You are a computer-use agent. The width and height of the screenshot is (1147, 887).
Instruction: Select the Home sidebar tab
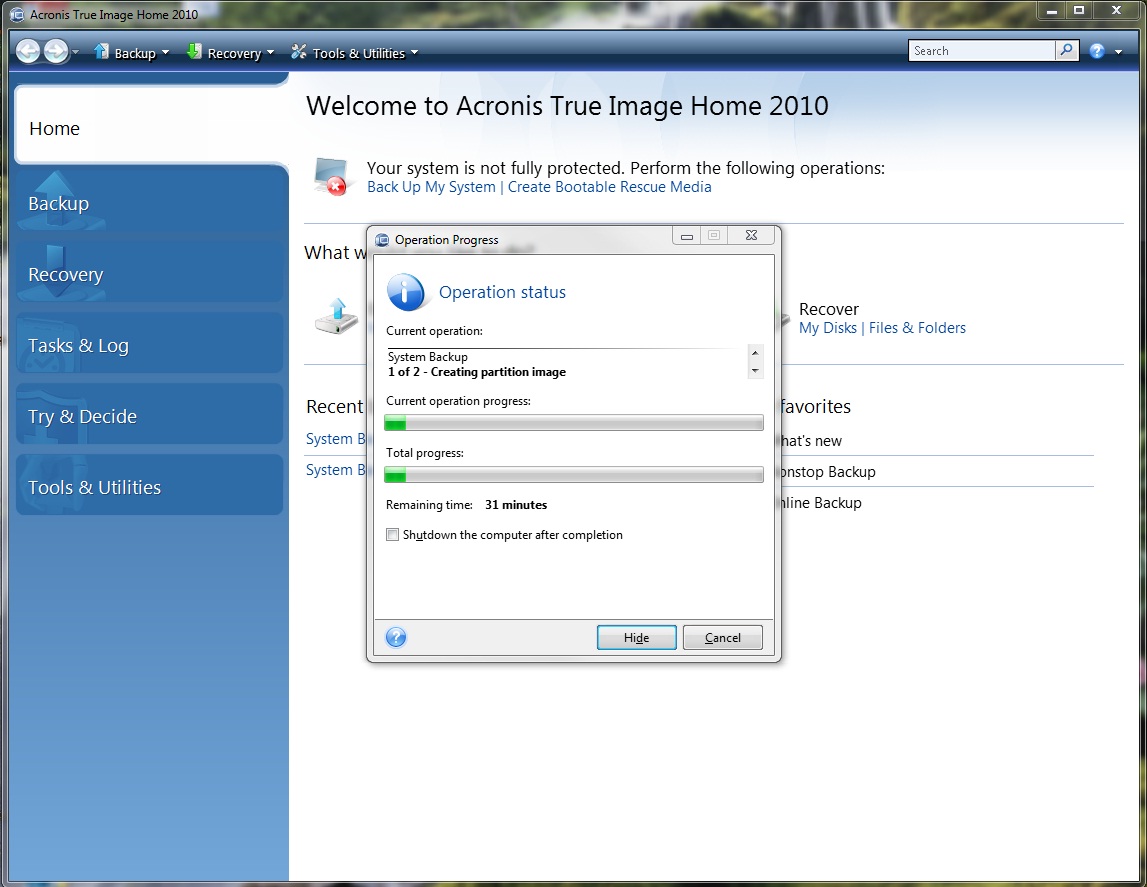pos(151,125)
